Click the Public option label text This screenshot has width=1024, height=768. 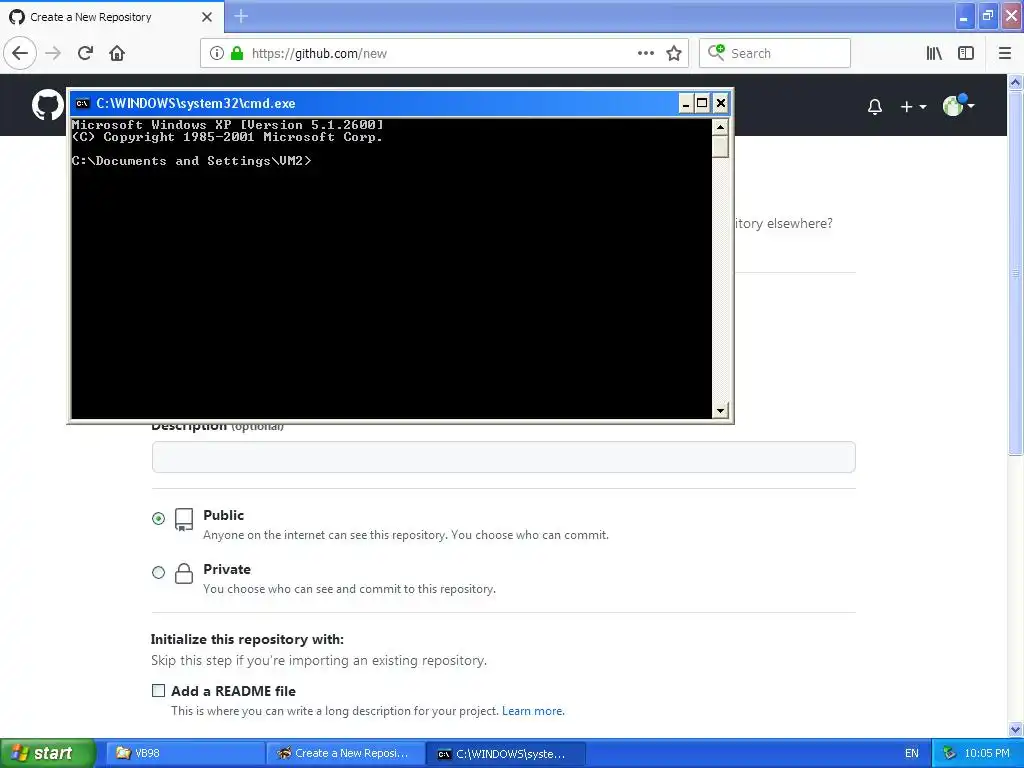pos(223,515)
